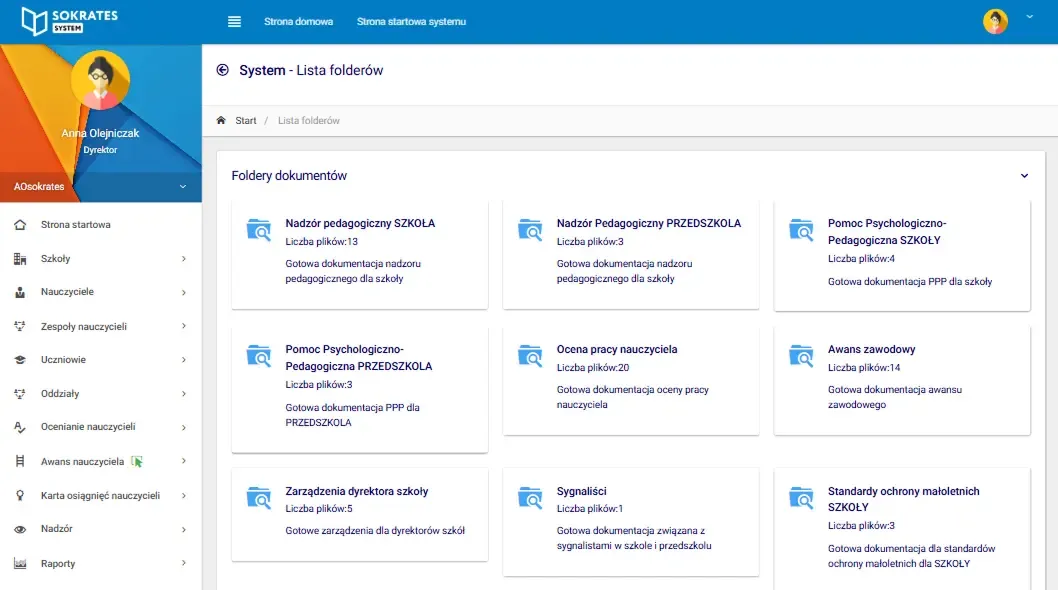Open Strona startowa systemu menu item
This screenshot has width=1058, height=590.
[411, 22]
